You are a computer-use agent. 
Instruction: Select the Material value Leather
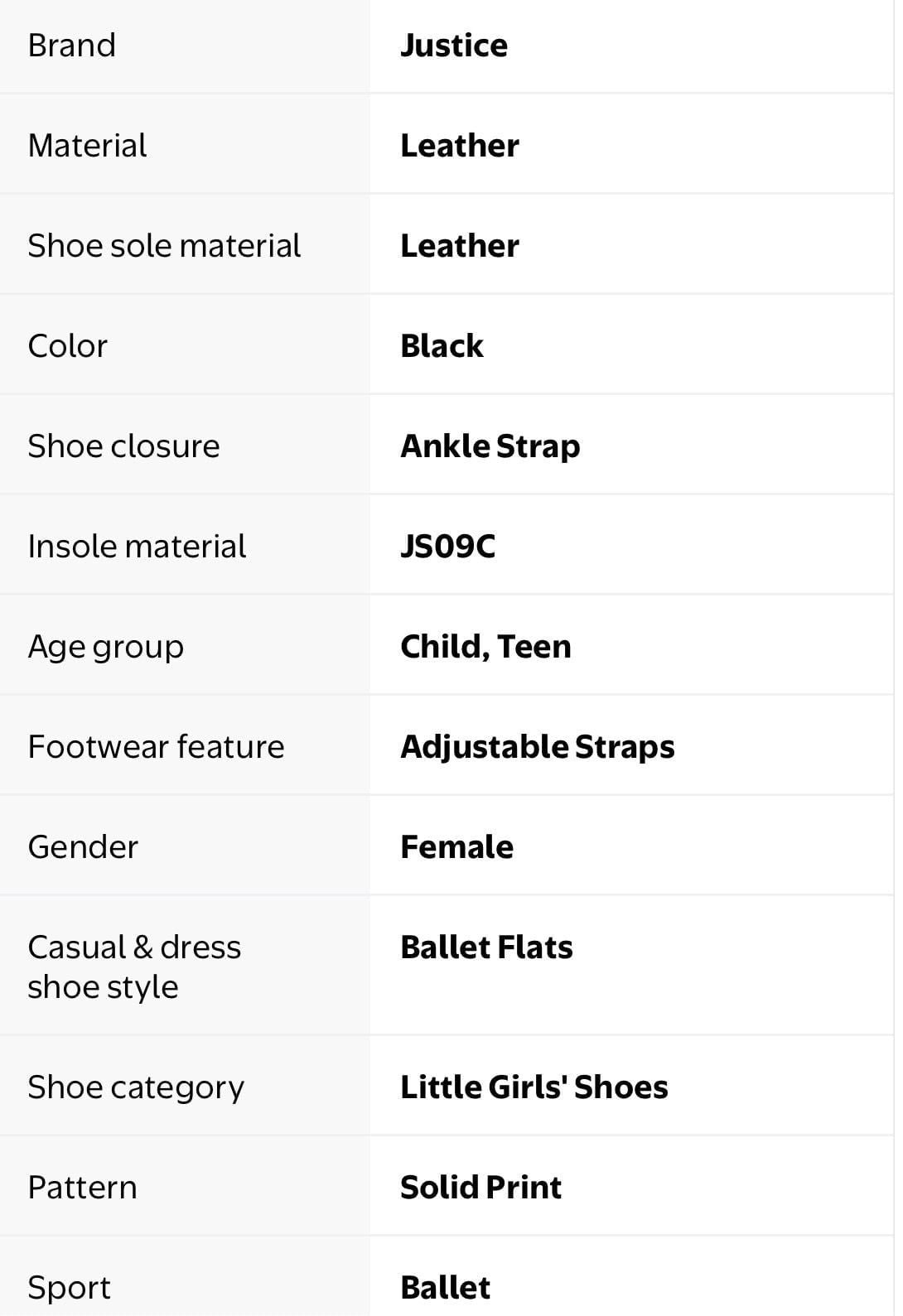(460, 146)
